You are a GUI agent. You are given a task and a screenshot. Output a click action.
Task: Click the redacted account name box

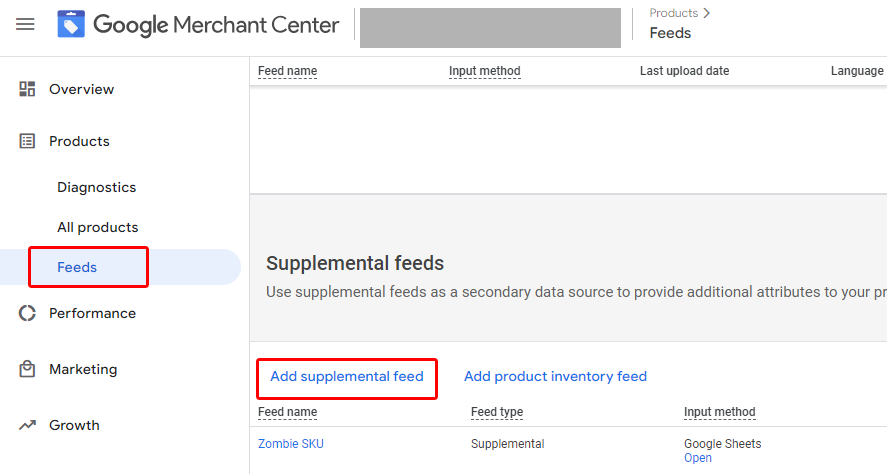pyautogui.click(x=490, y=27)
